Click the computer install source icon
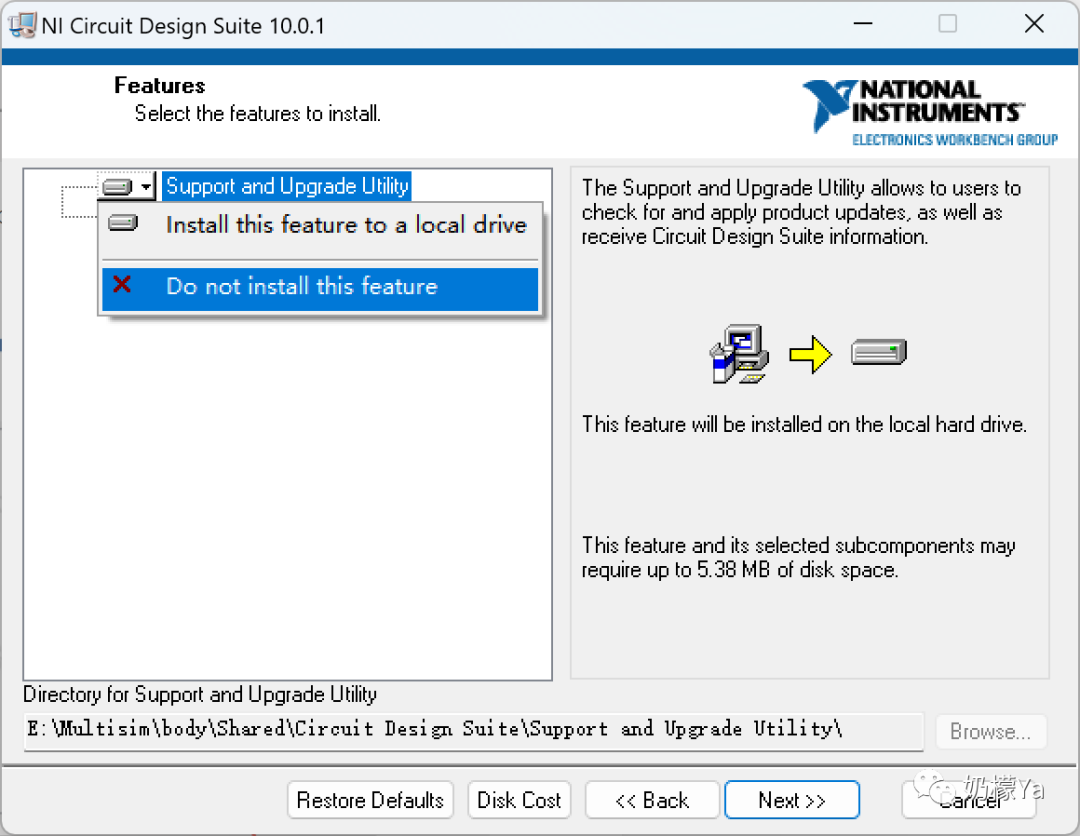This screenshot has height=836, width=1080. pyautogui.click(x=740, y=354)
